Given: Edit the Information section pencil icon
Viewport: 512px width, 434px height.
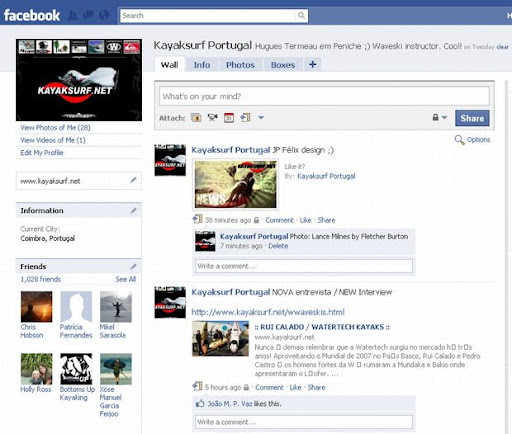Looking at the screenshot, I should point(133,211).
